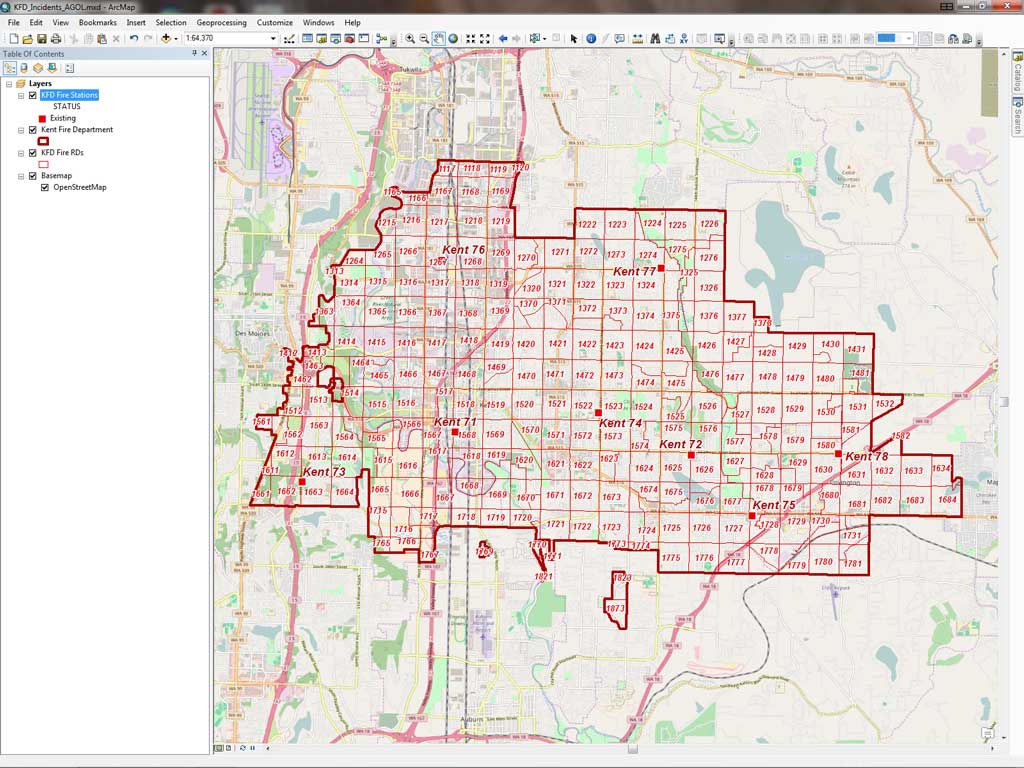Click KFD Fire RDs outline symbol
The width and height of the screenshot is (1024, 768).
coord(44,165)
